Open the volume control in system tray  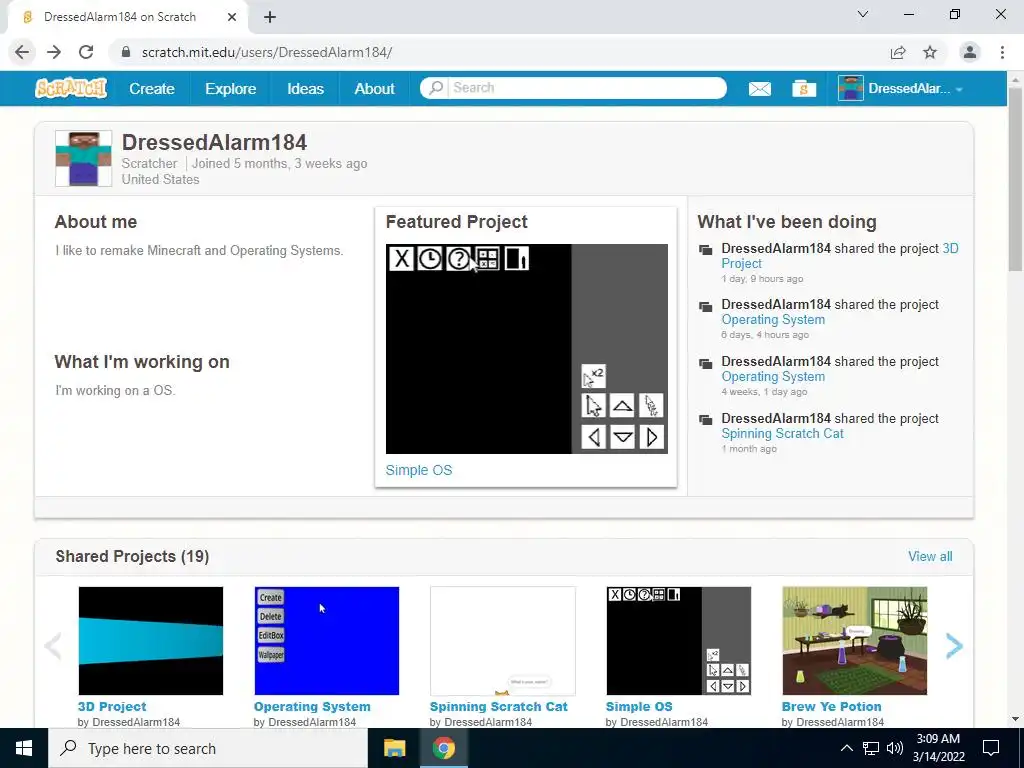tap(895, 748)
